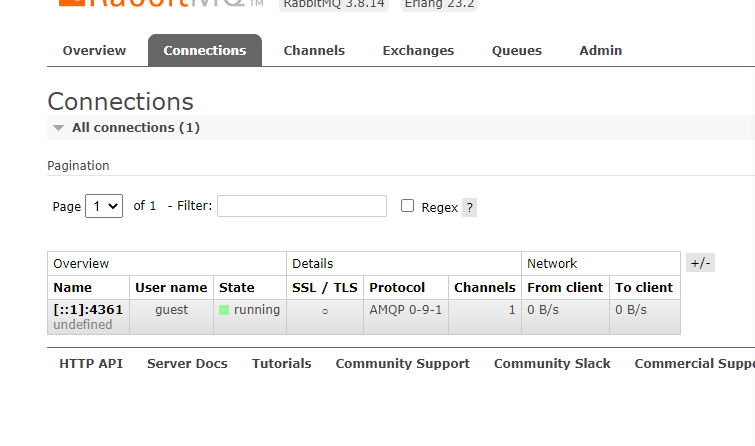This screenshot has height=446, width=755.
Task: Open the HTTP API link
Action: point(91,364)
